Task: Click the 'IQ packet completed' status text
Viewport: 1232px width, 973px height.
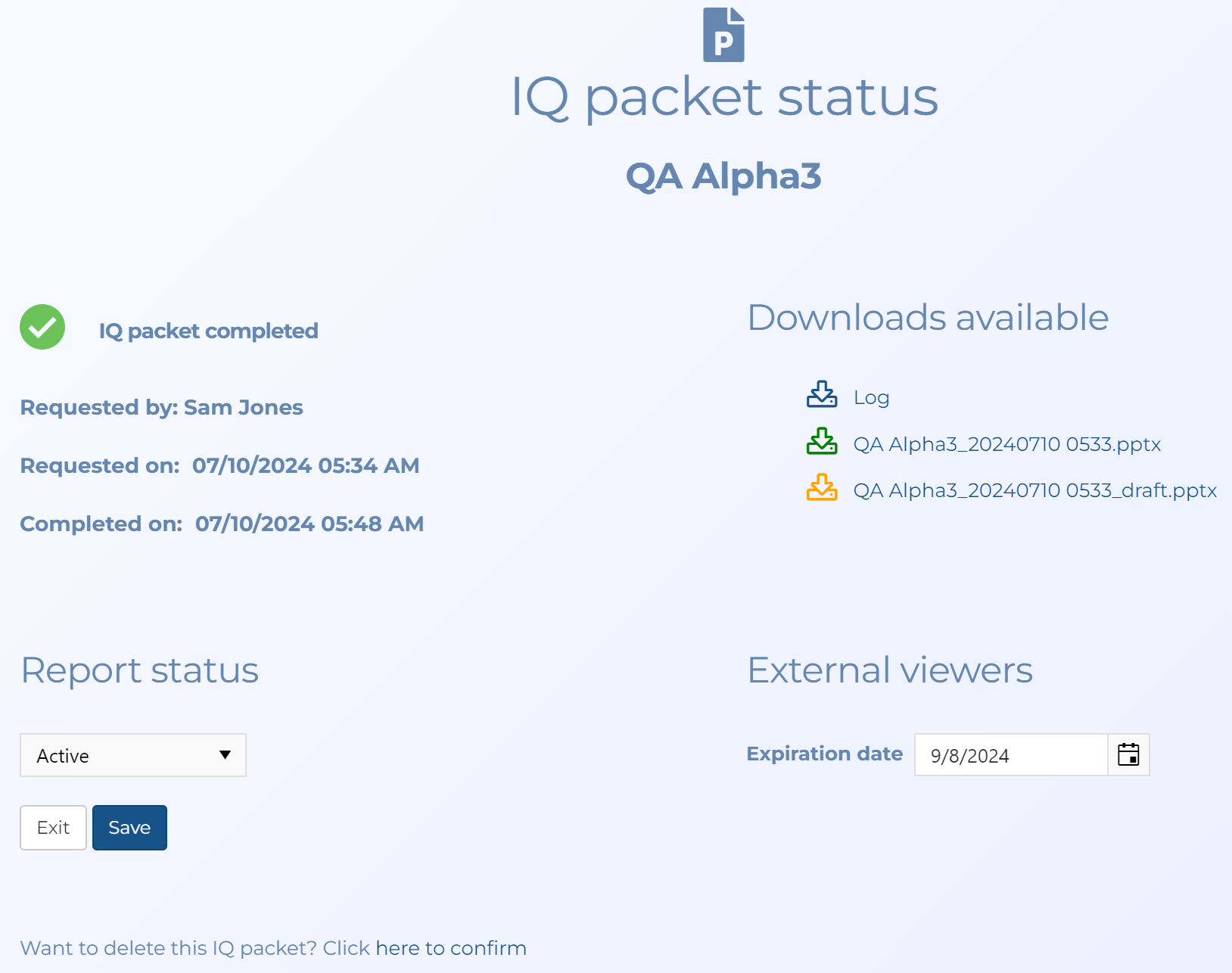Action: point(208,331)
